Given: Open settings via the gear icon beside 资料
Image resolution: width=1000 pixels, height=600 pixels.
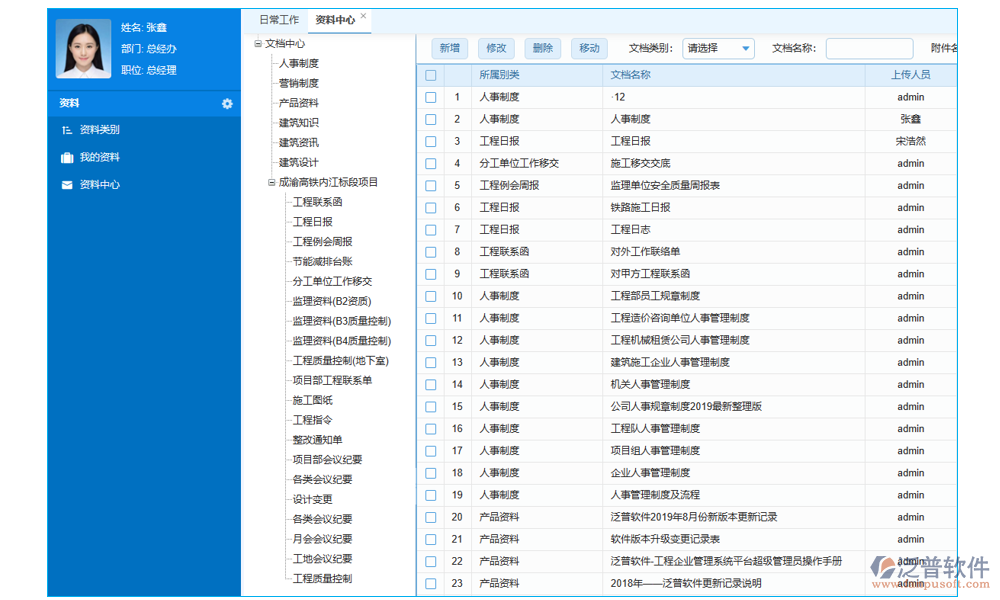Looking at the screenshot, I should point(228,103).
